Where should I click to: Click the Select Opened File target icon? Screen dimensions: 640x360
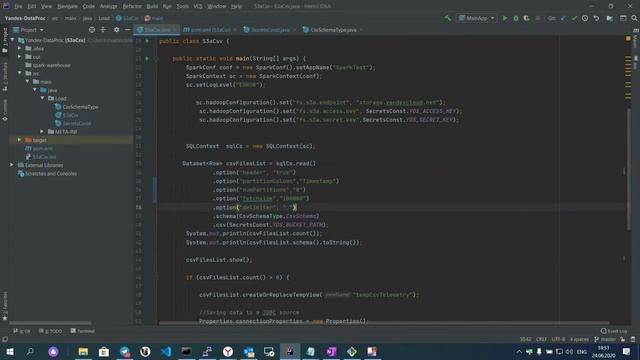92,30
